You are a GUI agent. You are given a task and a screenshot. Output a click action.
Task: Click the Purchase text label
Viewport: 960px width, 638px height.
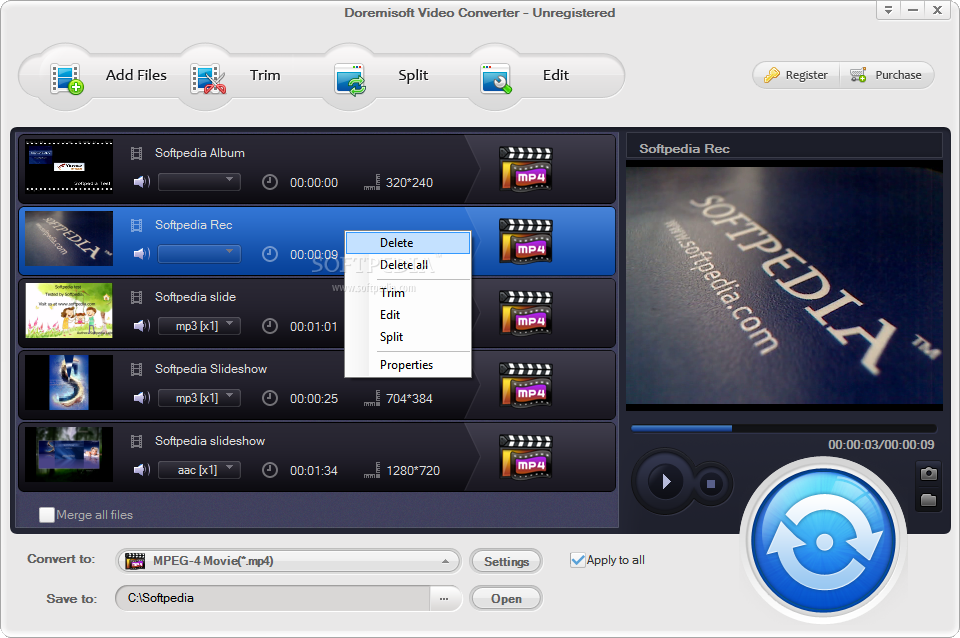point(898,75)
